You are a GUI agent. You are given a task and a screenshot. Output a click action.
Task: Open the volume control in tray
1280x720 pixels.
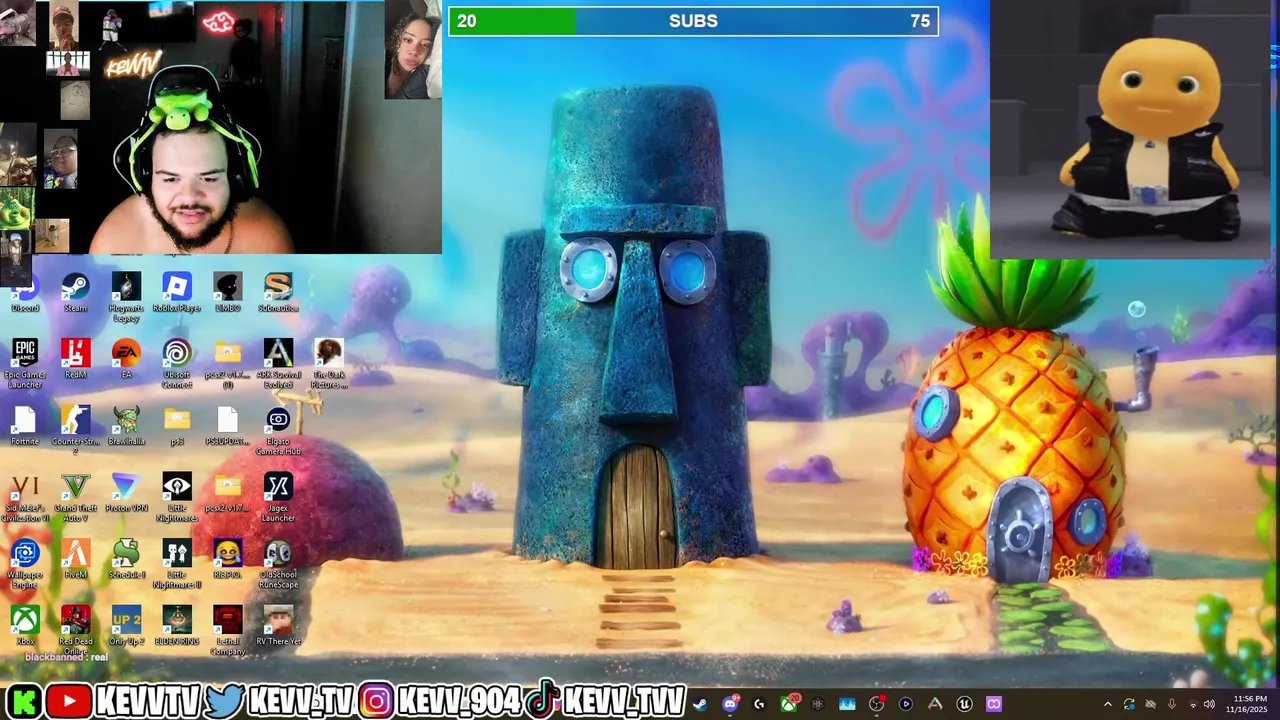tap(1209, 705)
